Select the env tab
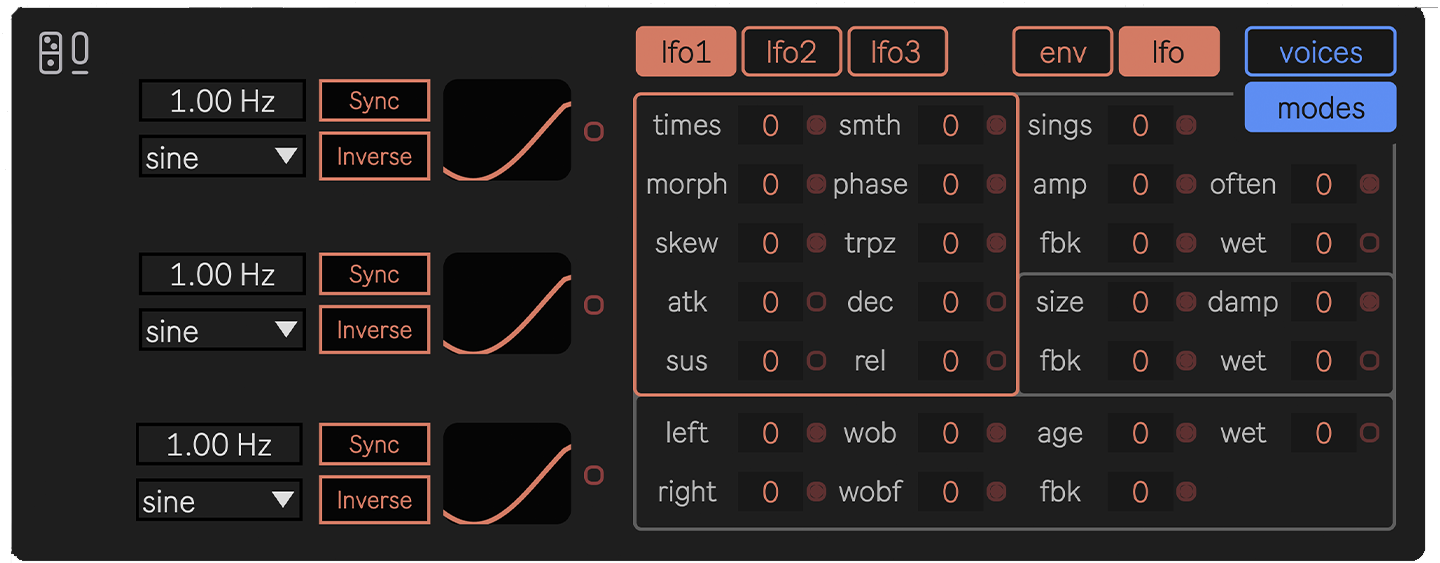Screen dimensions: 1440x563 point(1062,52)
